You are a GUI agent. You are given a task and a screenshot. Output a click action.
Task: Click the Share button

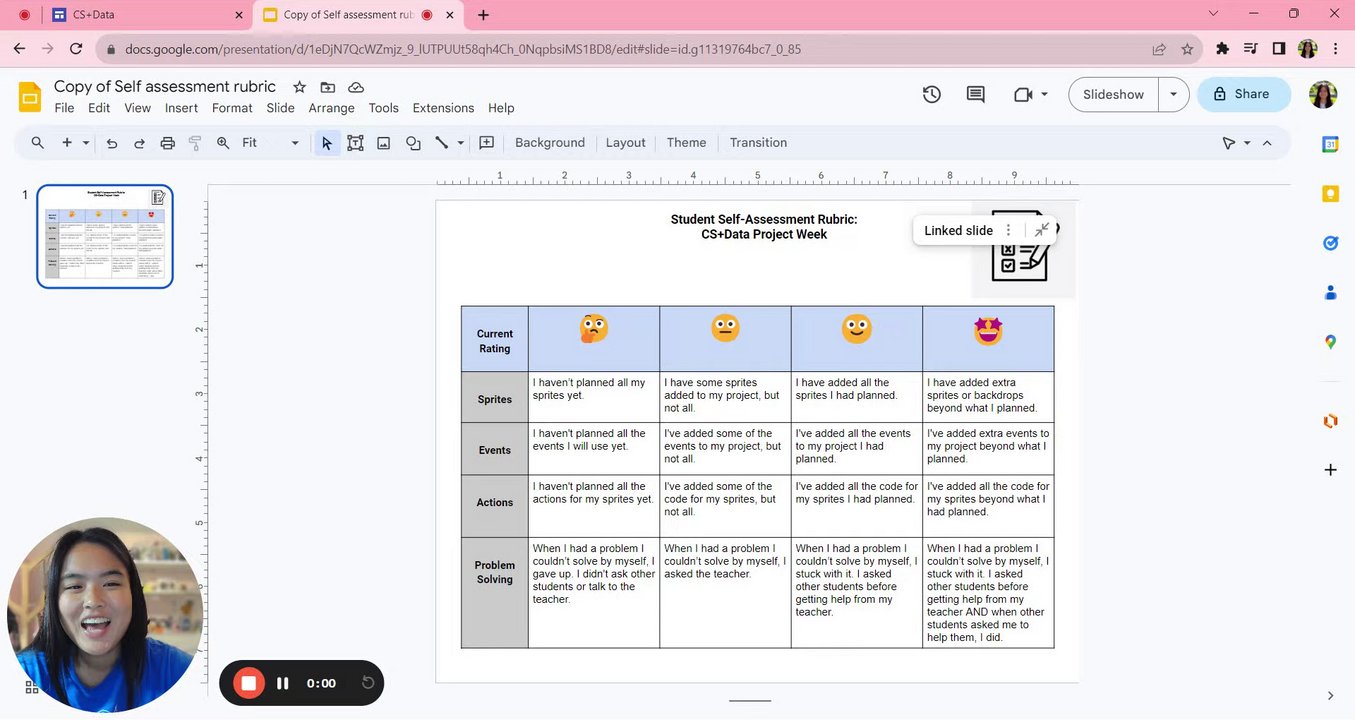(x=1243, y=94)
